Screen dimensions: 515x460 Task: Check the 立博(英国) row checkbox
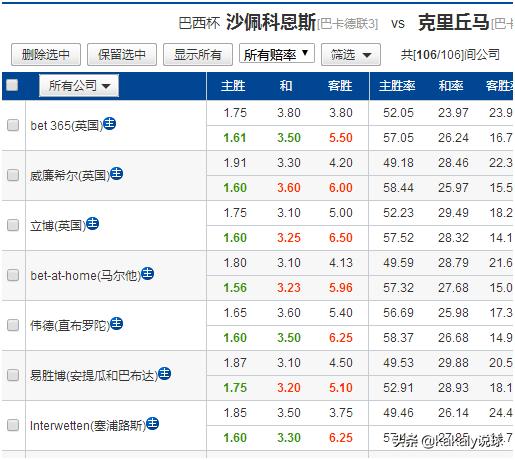pyautogui.click(x=13, y=225)
